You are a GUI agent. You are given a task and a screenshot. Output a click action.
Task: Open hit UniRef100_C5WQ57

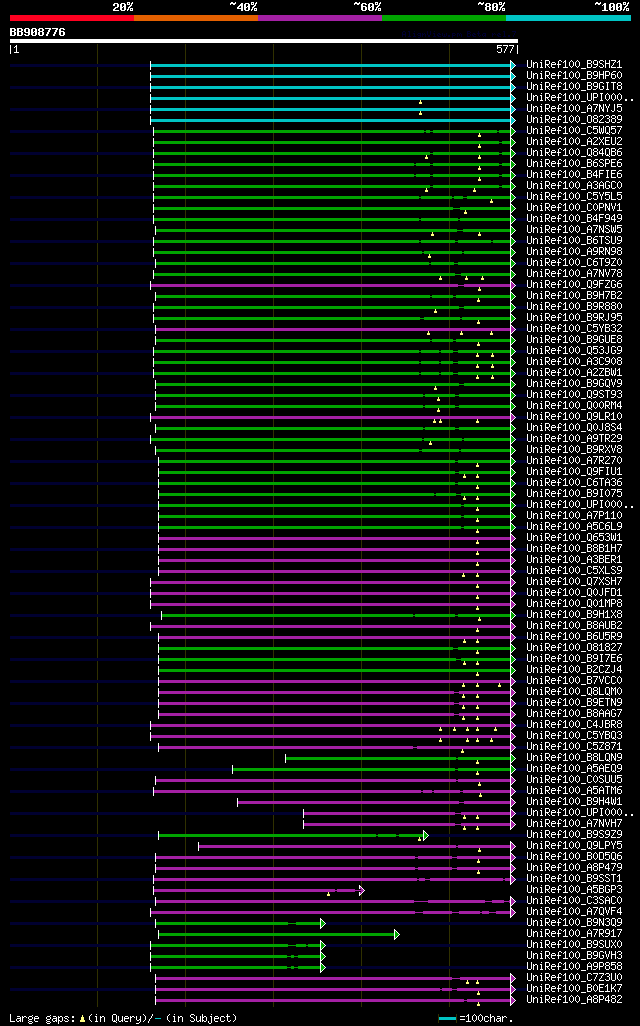[x=574, y=131]
